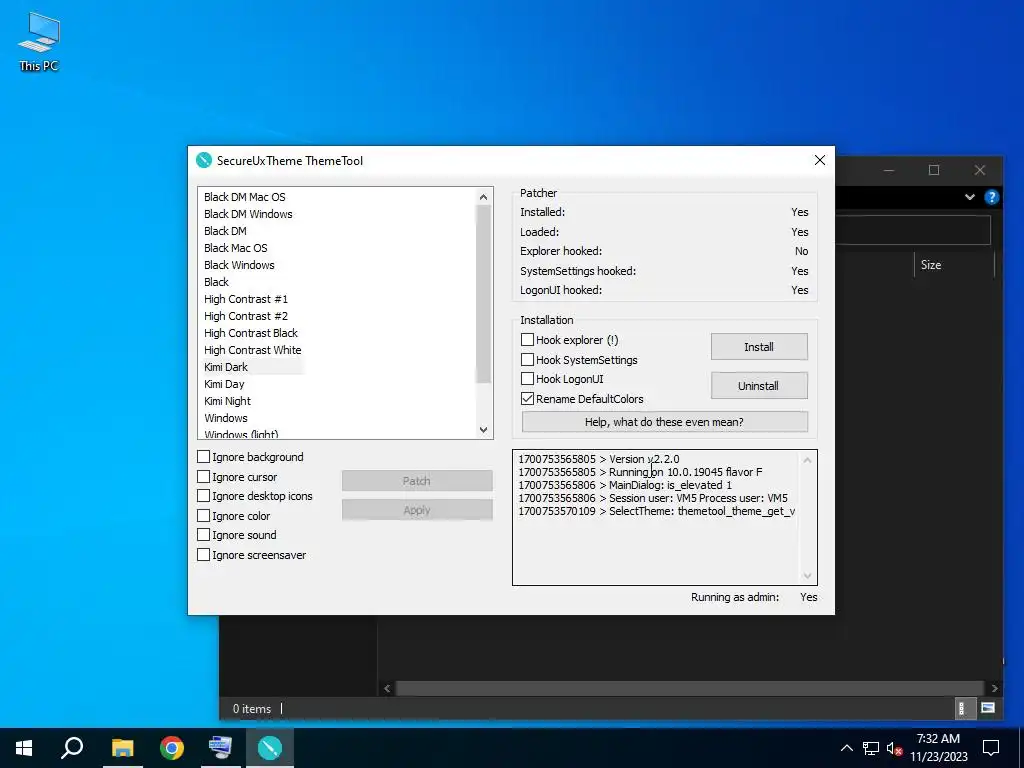Select the Kimi Night theme
The height and width of the screenshot is (768, 1024).
[227, 400]
